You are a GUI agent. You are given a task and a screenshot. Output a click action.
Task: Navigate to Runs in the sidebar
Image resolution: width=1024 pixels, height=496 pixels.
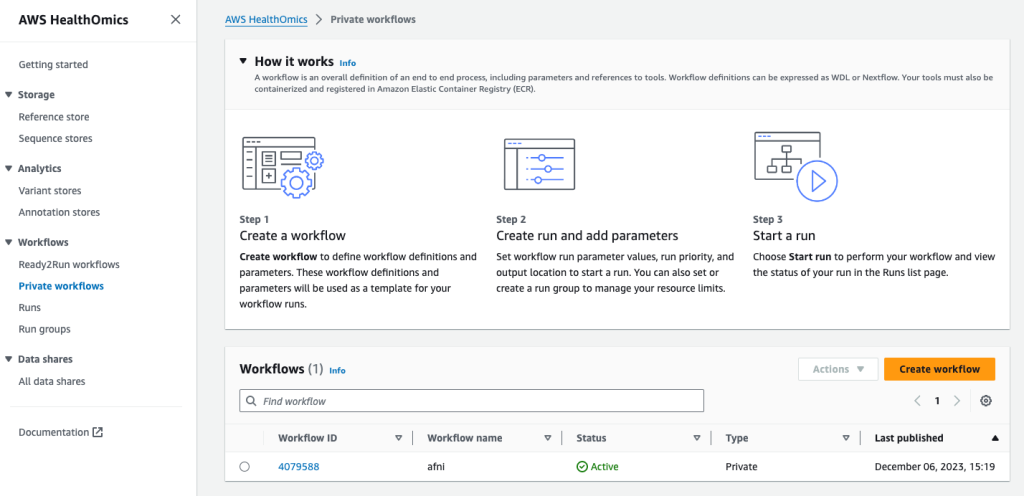click(x=29, y=307)
